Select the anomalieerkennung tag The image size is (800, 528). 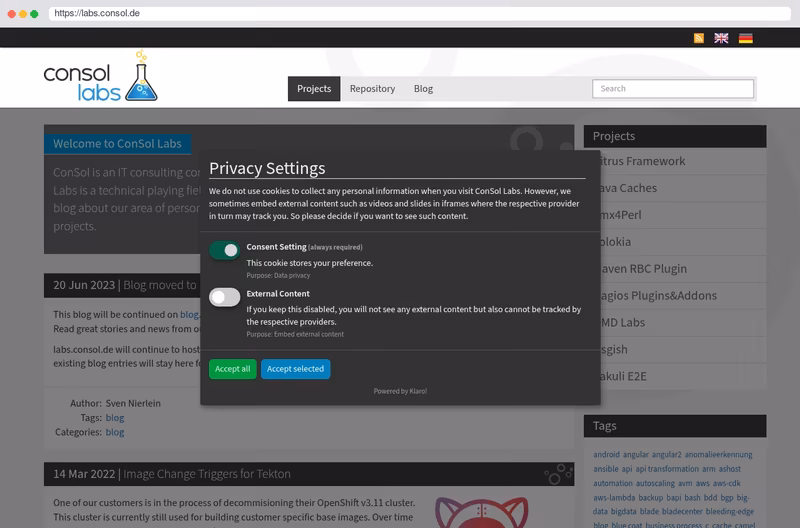click(x=718, y=455)
